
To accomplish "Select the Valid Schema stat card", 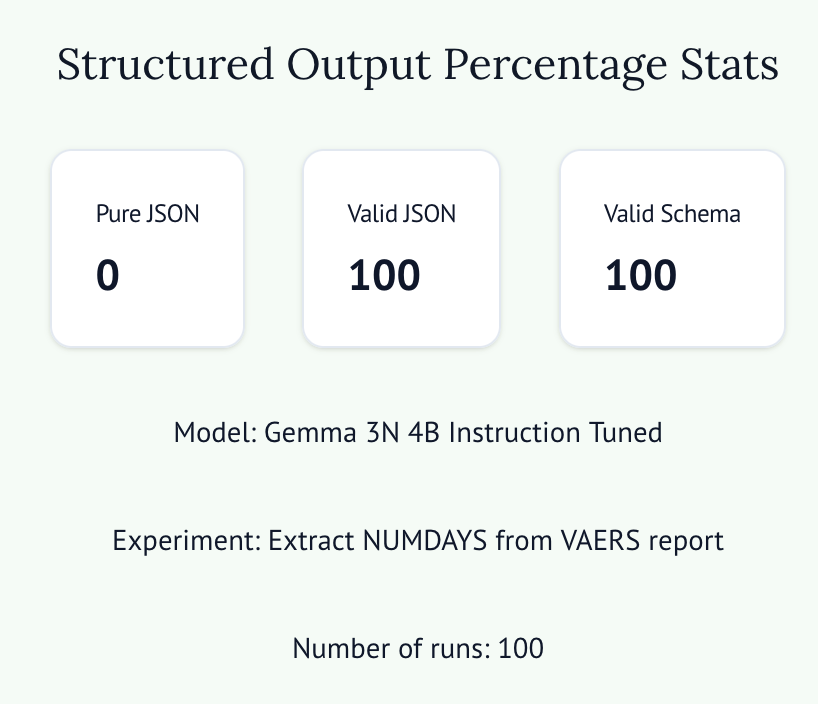I will [x=672, y=248].
